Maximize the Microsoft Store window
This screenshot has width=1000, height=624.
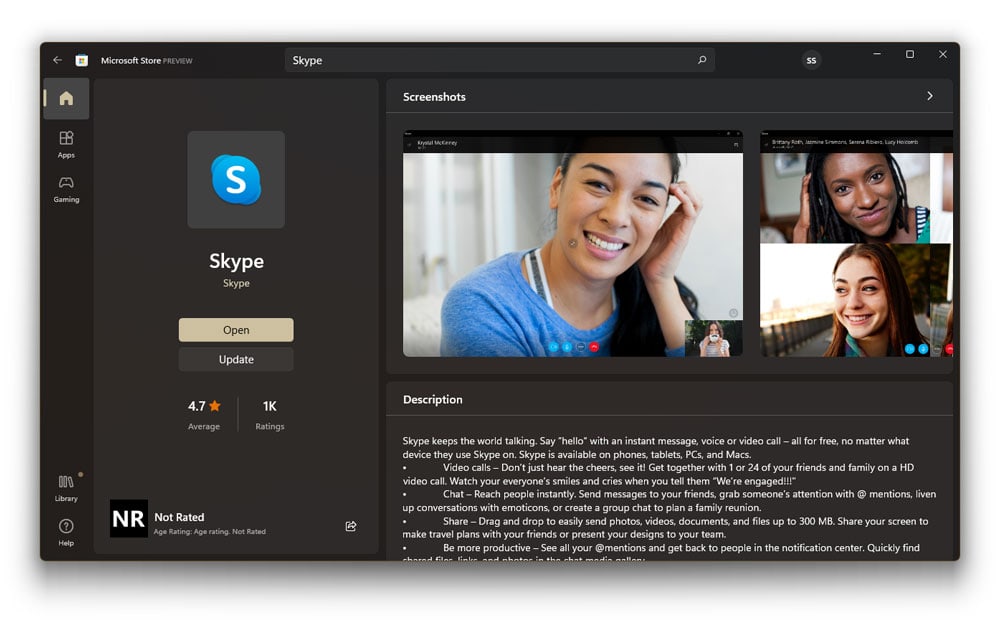910,54
